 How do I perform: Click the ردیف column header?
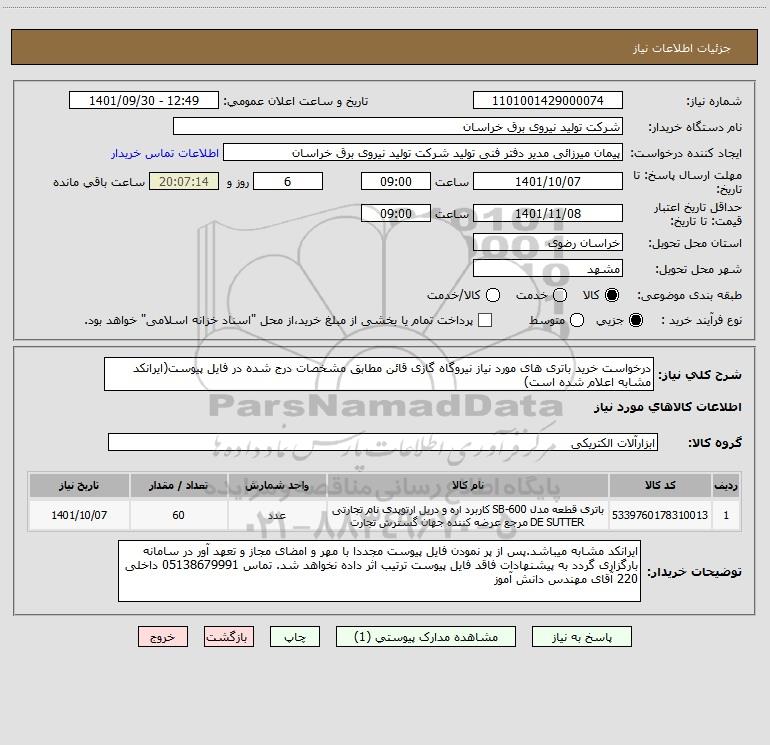click(x=726, y=485)
